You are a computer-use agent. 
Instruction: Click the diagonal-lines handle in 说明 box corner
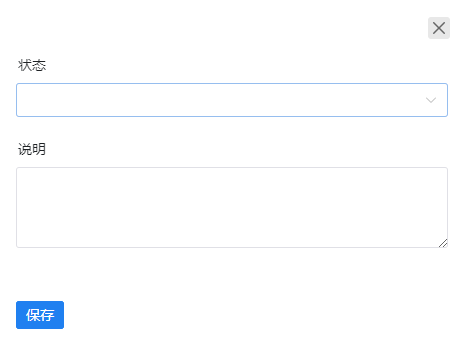443,243
